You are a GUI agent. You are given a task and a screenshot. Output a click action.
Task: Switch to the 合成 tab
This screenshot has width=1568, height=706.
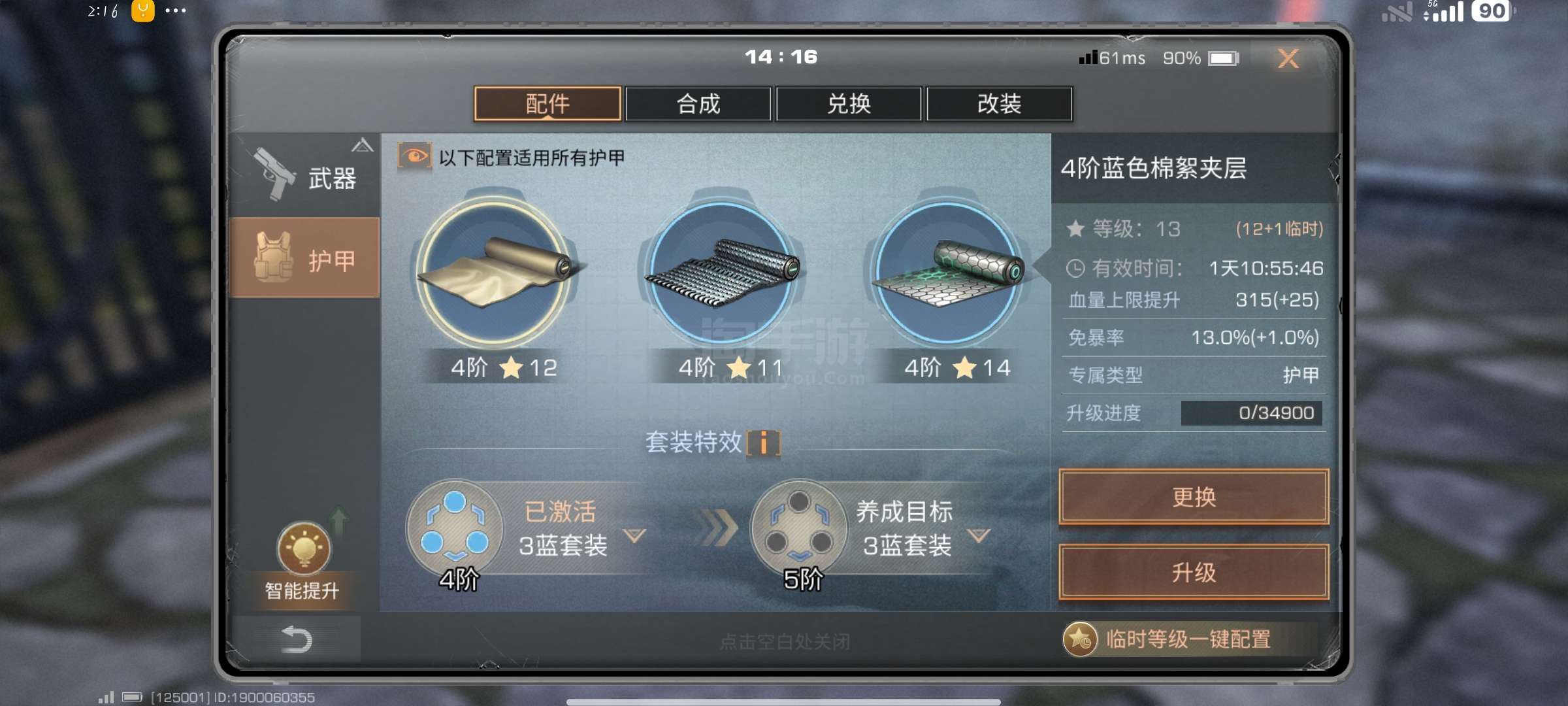click(698, 104)
